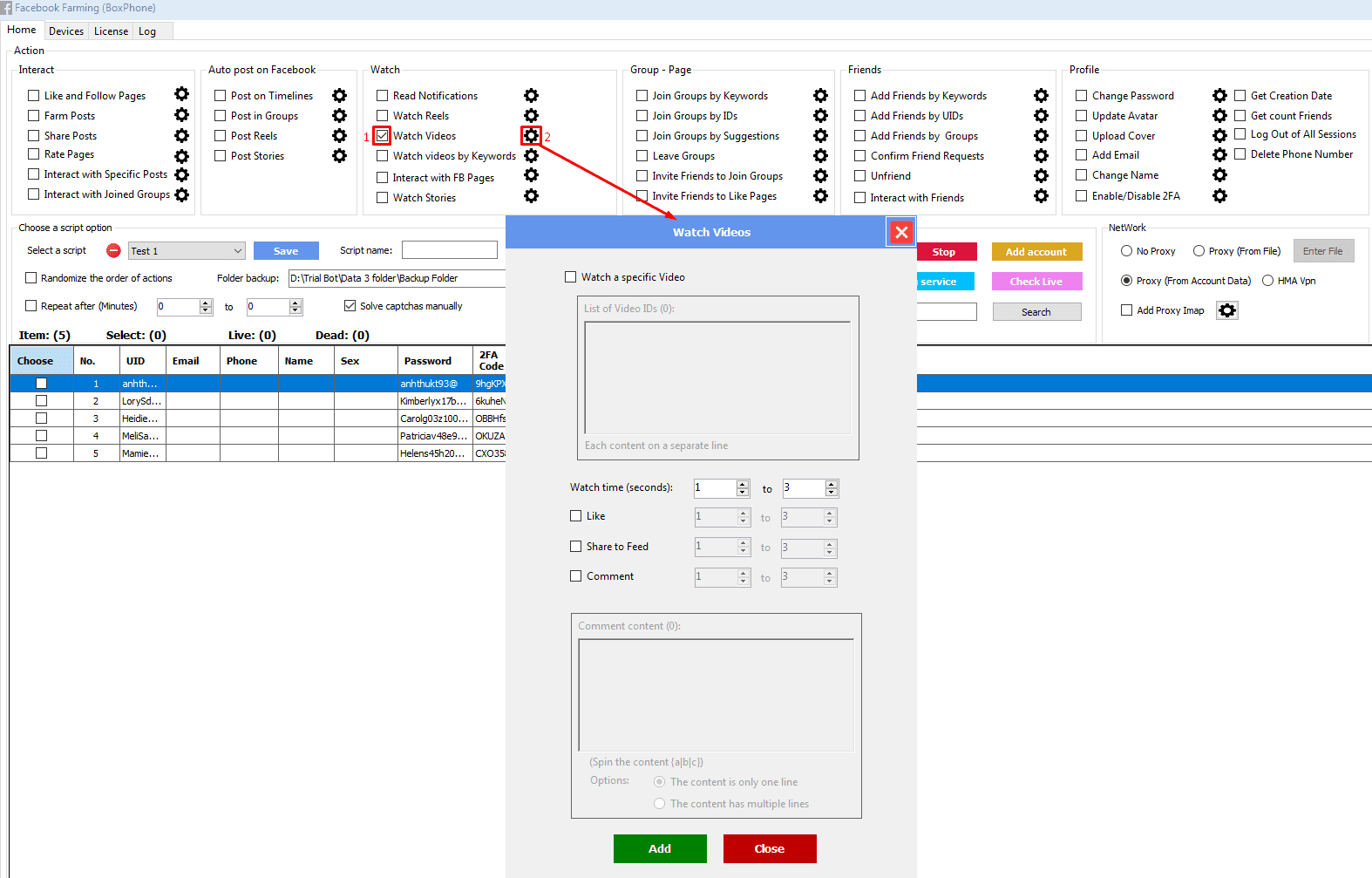Click the Enter File button

coord(1323,251)
